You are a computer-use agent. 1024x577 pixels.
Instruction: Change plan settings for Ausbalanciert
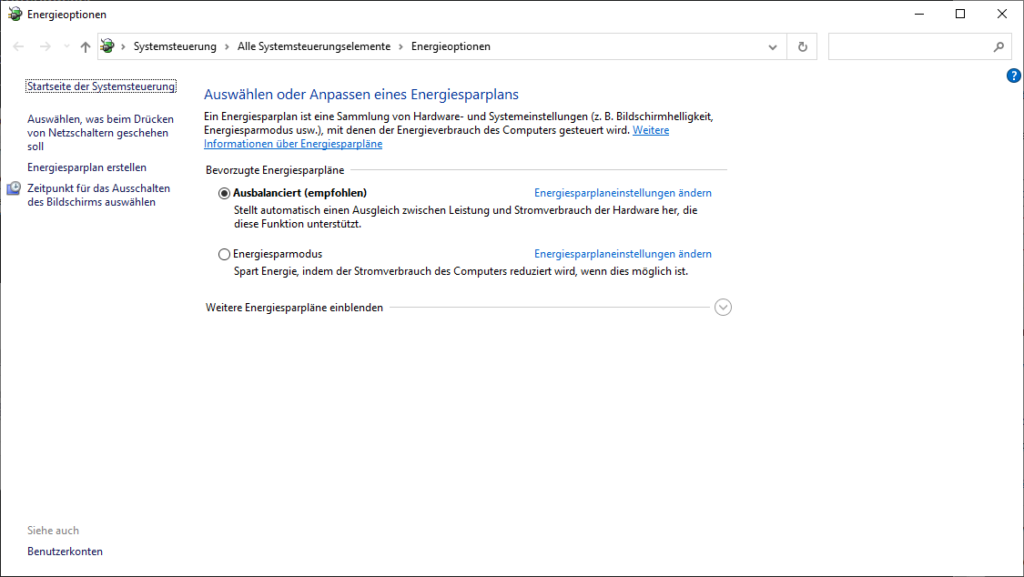click(x=623, y=193)
